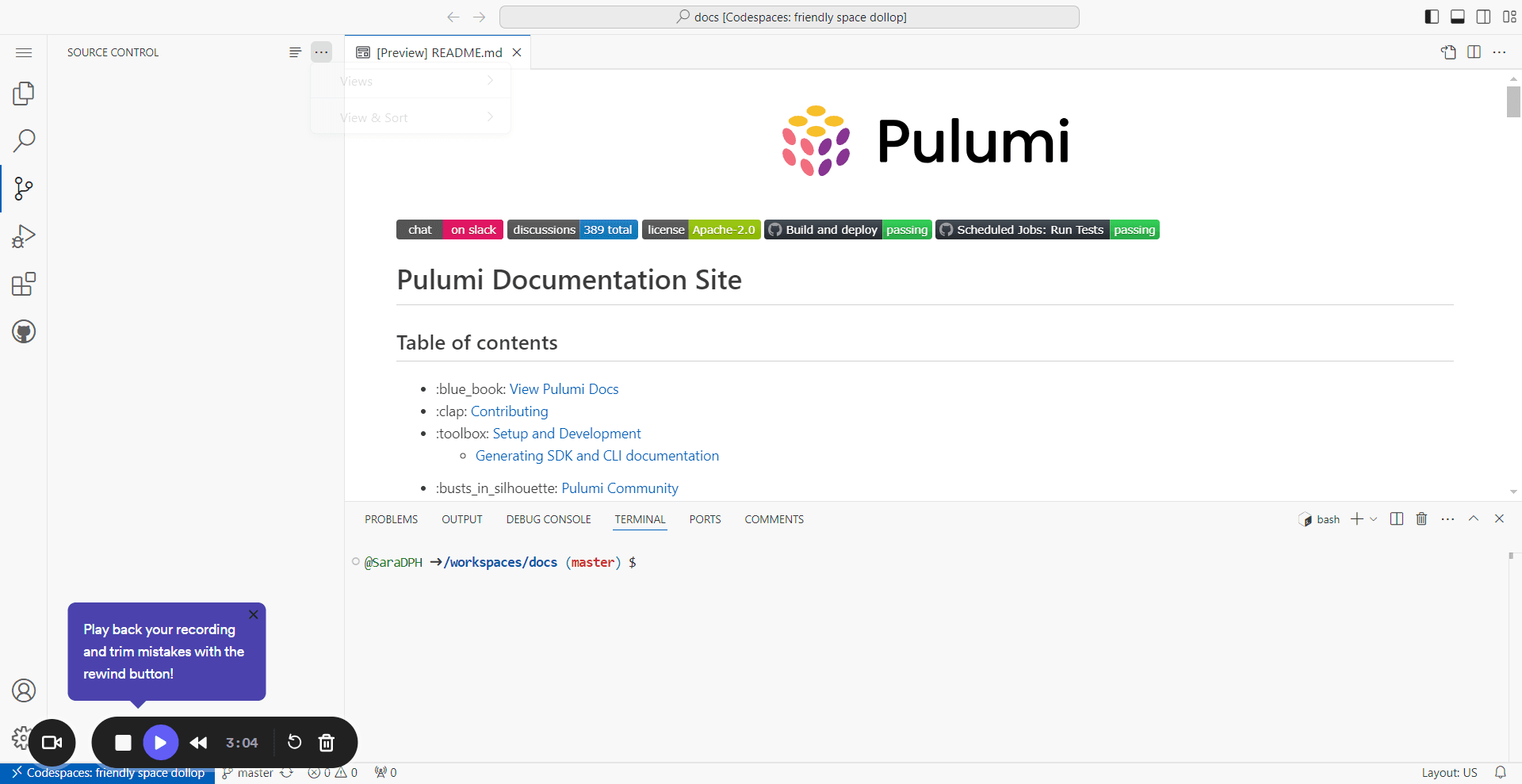The height and width of the screenshot is (784, 1522).
Task: Open terminal panel more actions ellipsis
Action: pos(1447,518)
